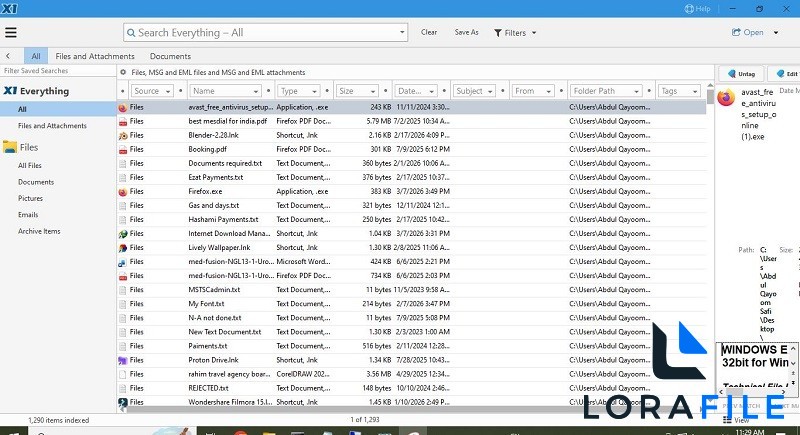Select the Hashami Payments.txt file name
This screenshot has width=800, height=435.
(223, 220)
